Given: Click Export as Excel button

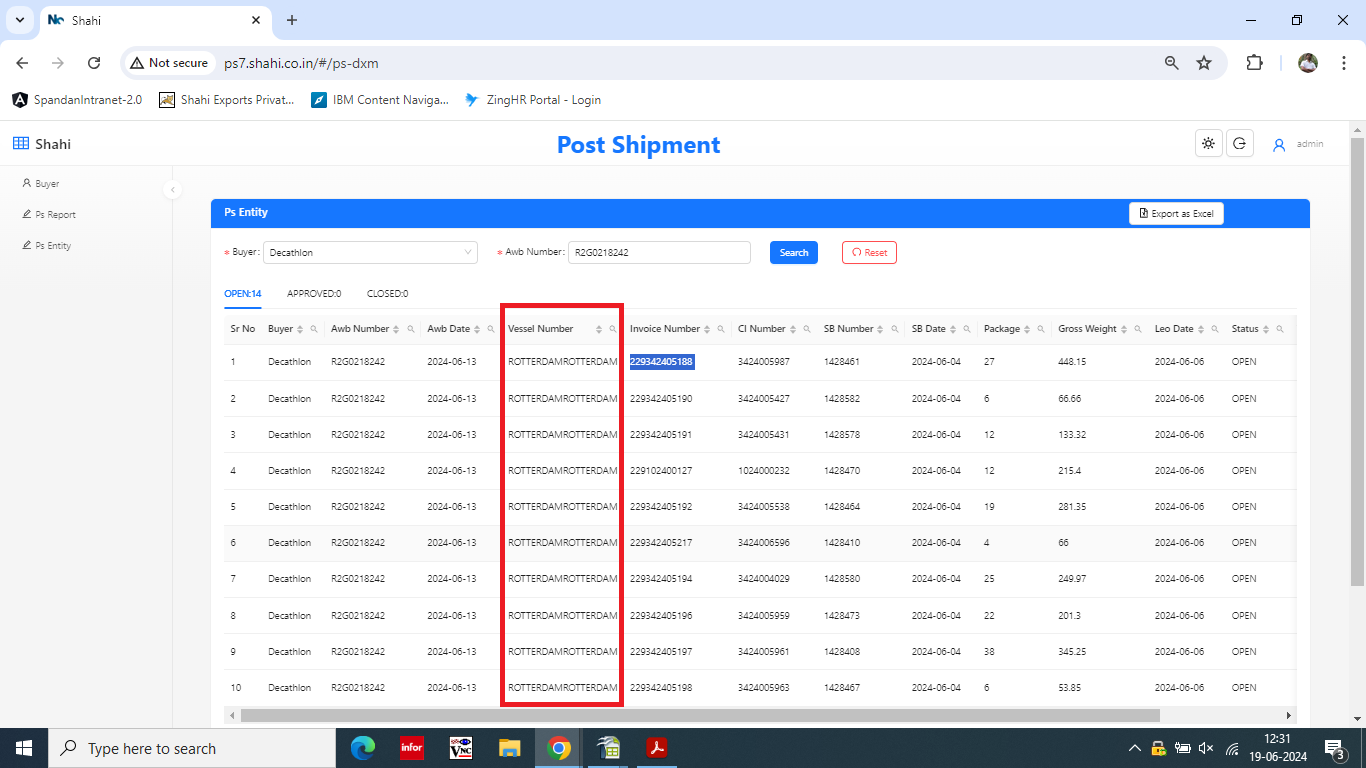Looking at the screenshot, I should tap(1176, 214).
